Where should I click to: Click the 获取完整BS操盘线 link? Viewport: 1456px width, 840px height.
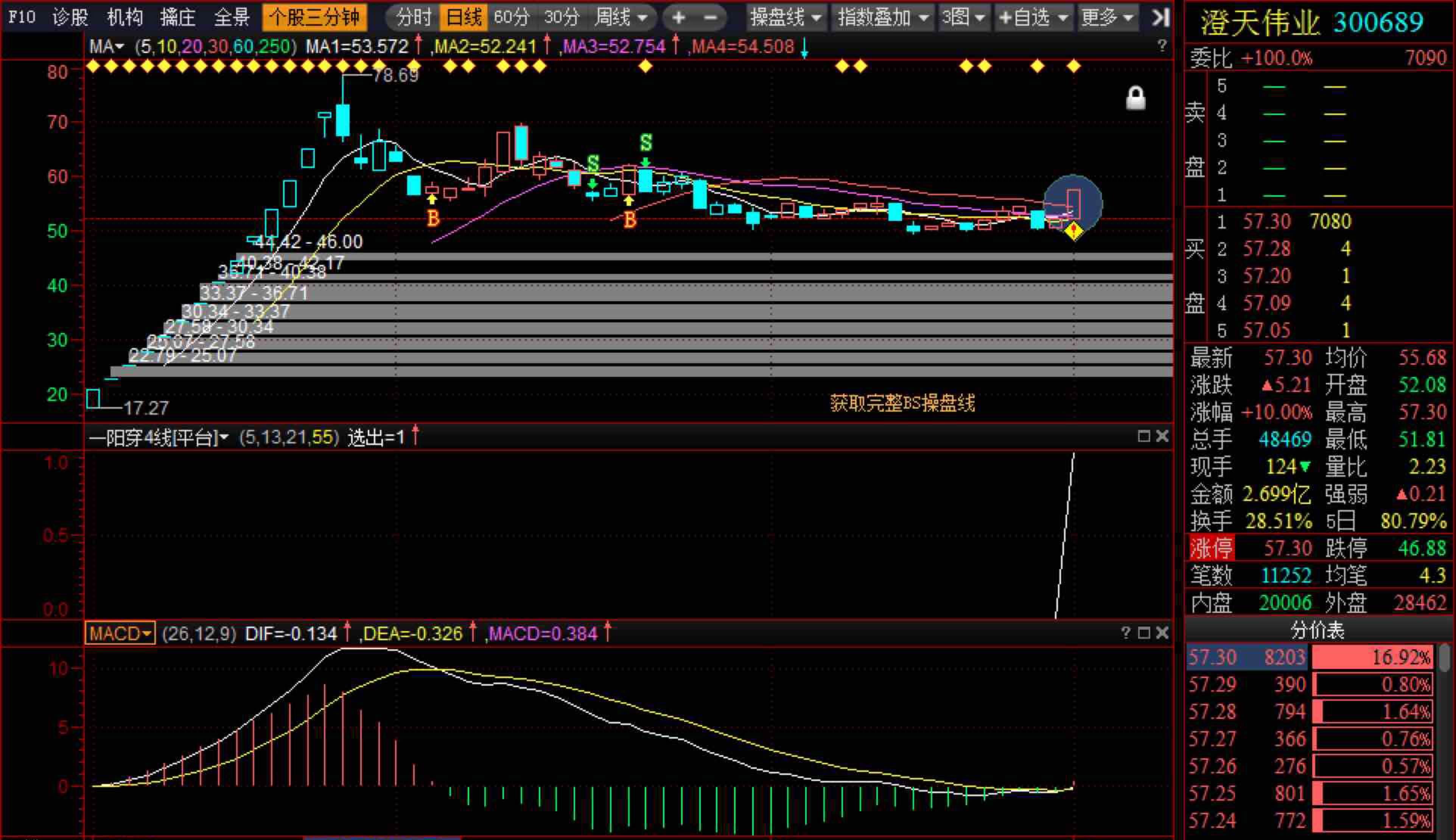point(902,403)
